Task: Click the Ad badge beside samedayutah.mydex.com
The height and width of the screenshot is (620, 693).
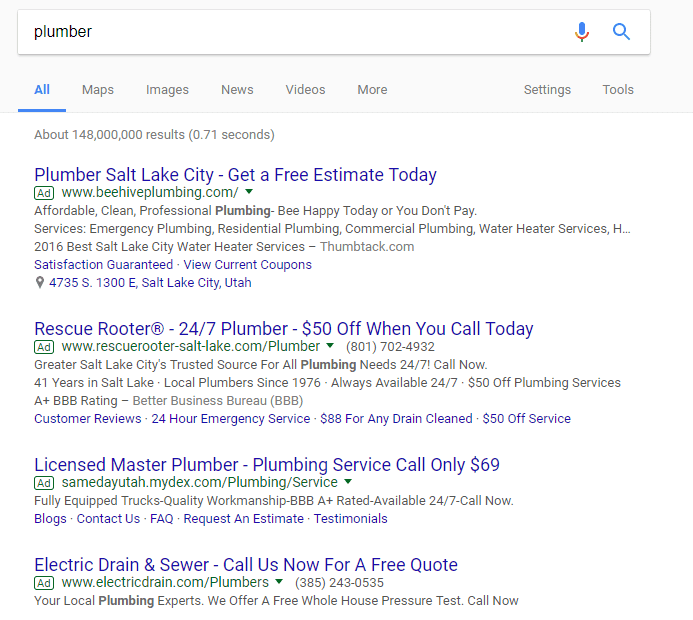Action: point(44,483)
